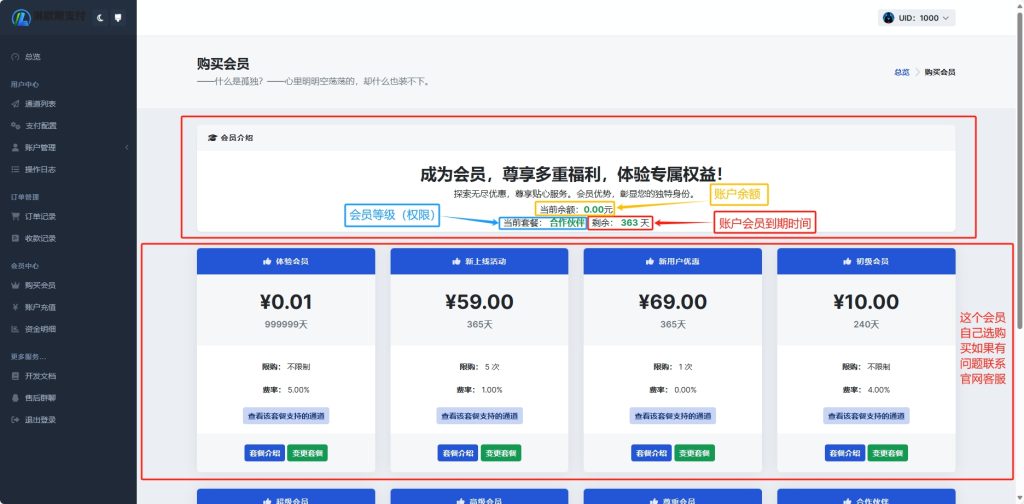The image size is (1024, 504).
Task: Open the 总览 dashboard icon in the sidebar
Action: (x=15, y=57)
